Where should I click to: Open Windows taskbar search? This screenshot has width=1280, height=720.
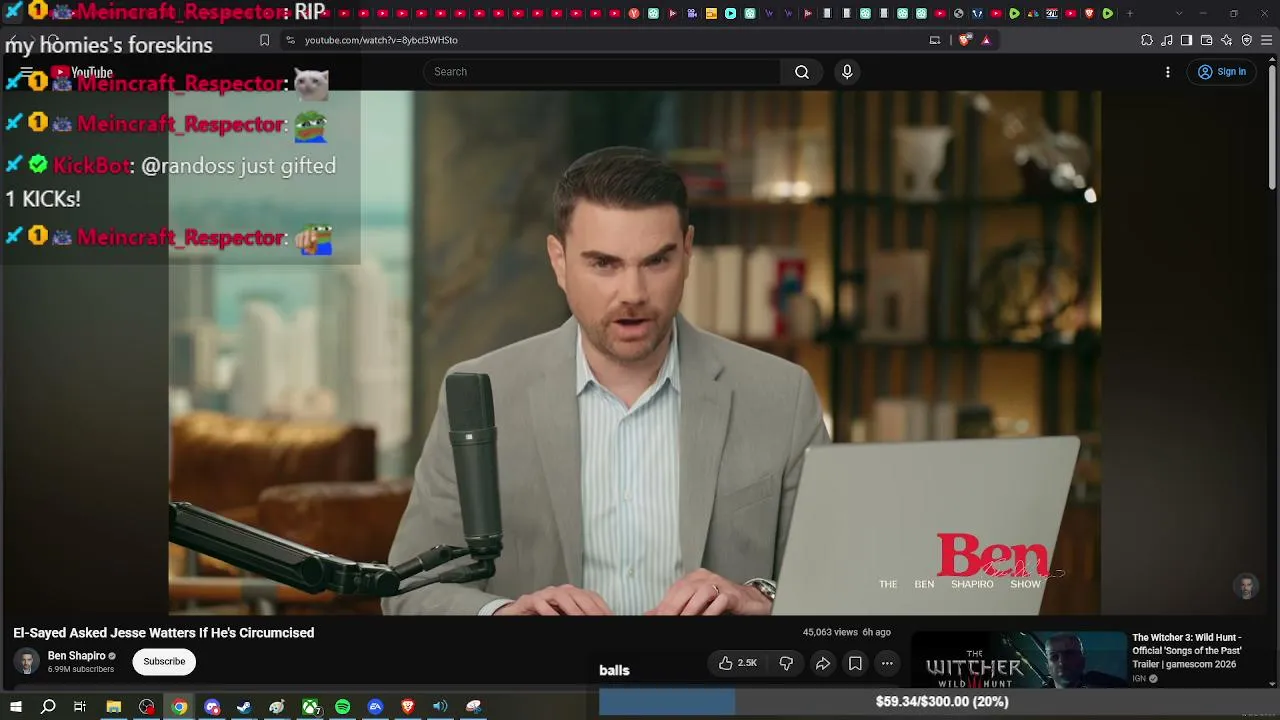click(x=48, y=707)
